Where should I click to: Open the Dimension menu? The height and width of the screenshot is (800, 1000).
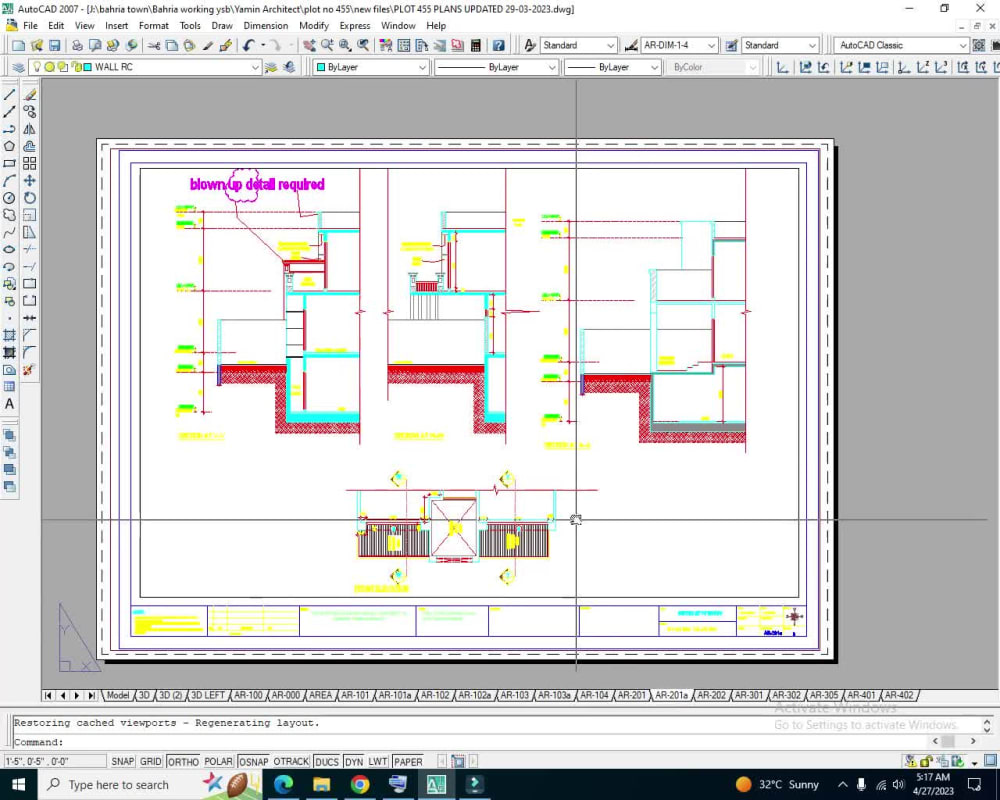[x=265, y=25]
